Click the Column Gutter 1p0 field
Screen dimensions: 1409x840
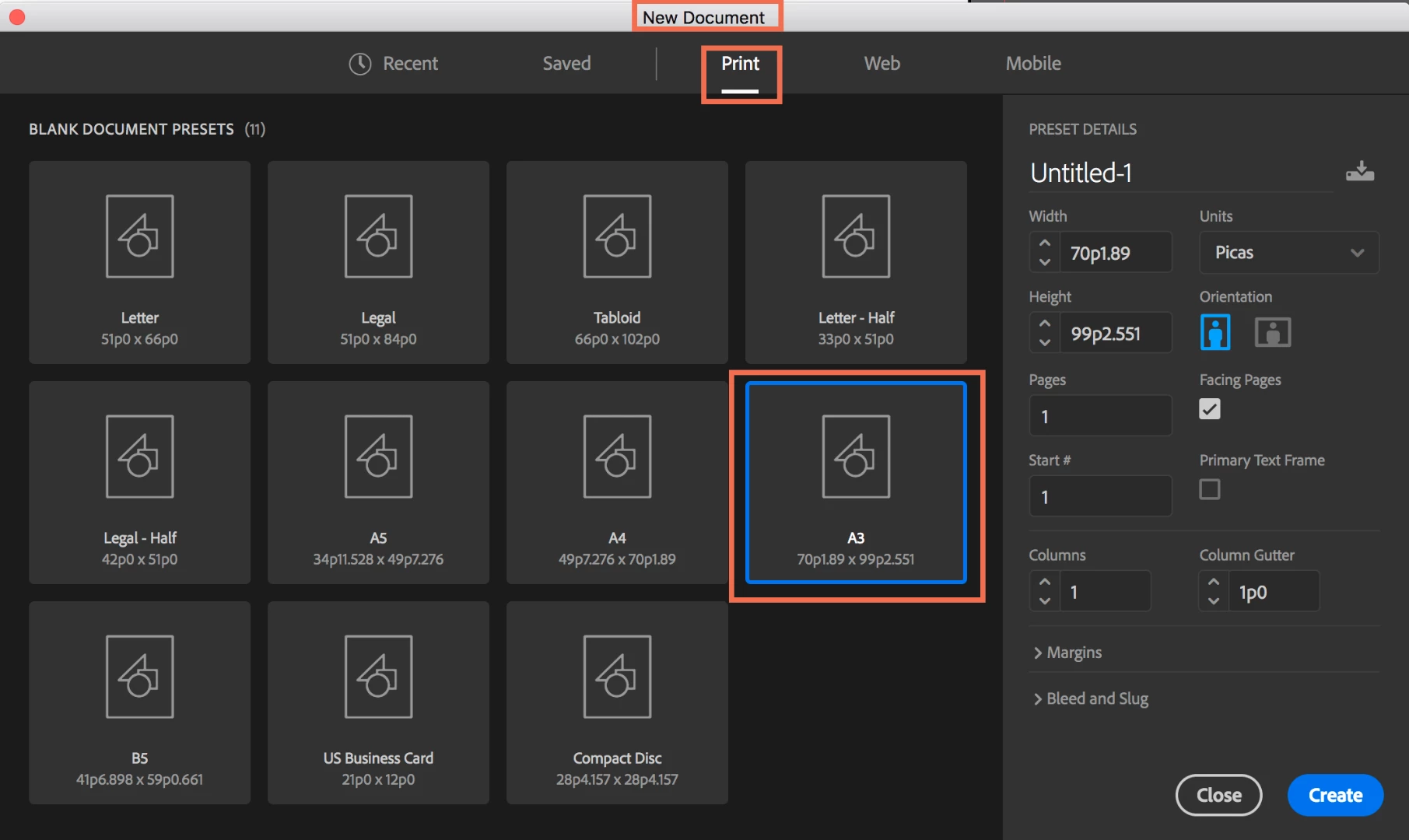(x=1274, y=592)
